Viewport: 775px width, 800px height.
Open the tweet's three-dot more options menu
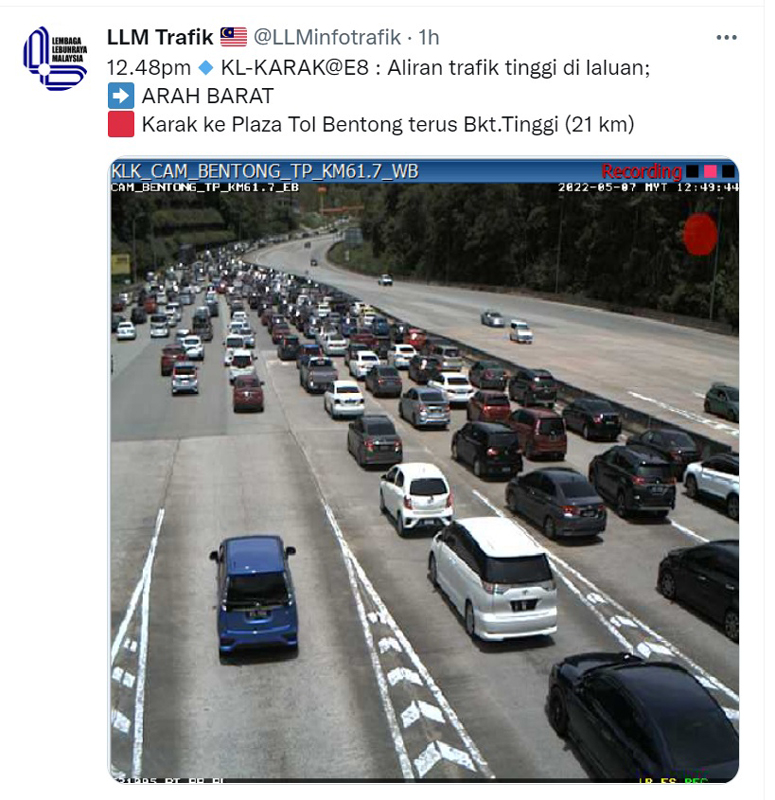[x=726, y=38]
